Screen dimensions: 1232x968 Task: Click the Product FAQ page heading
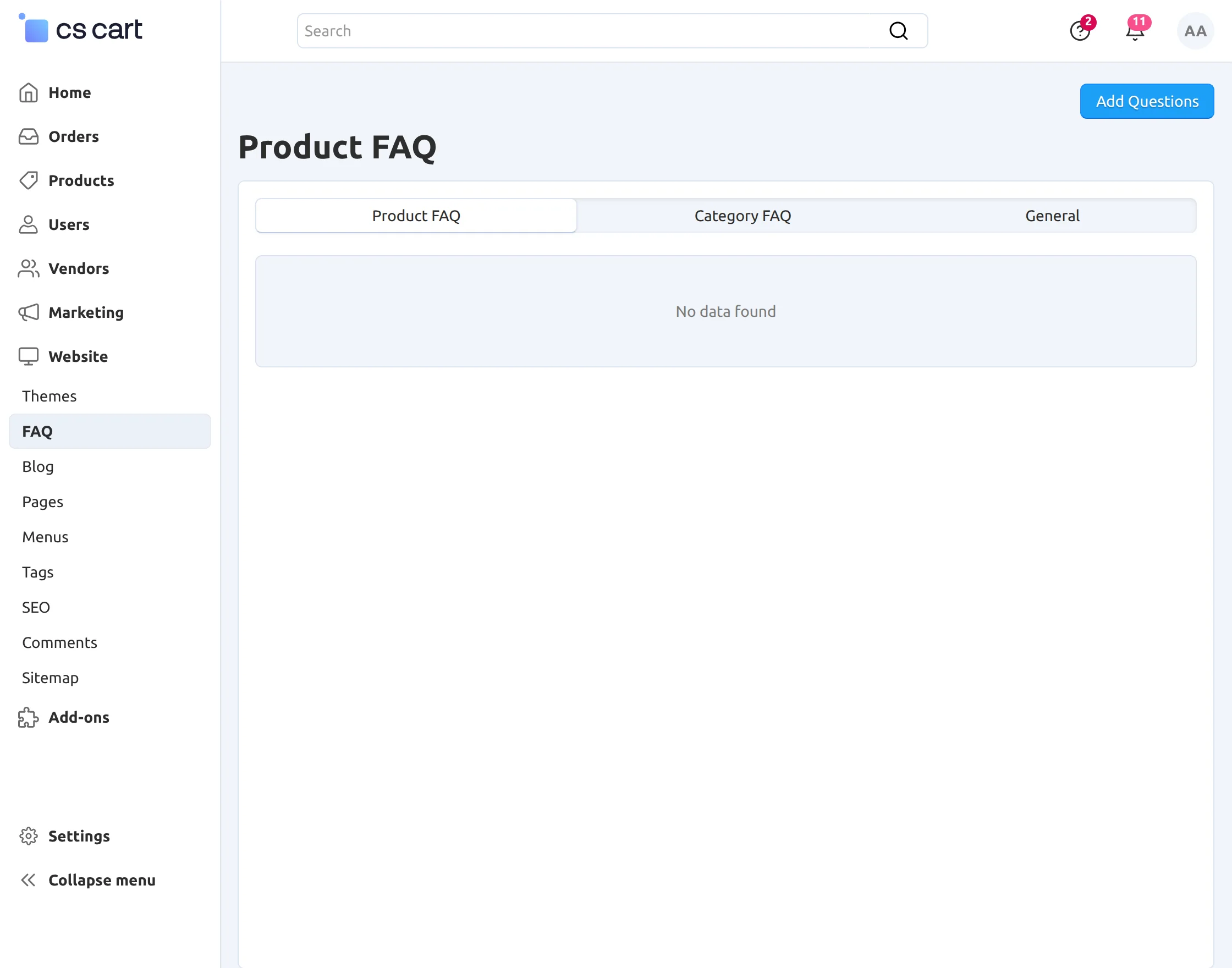[337, 147]
